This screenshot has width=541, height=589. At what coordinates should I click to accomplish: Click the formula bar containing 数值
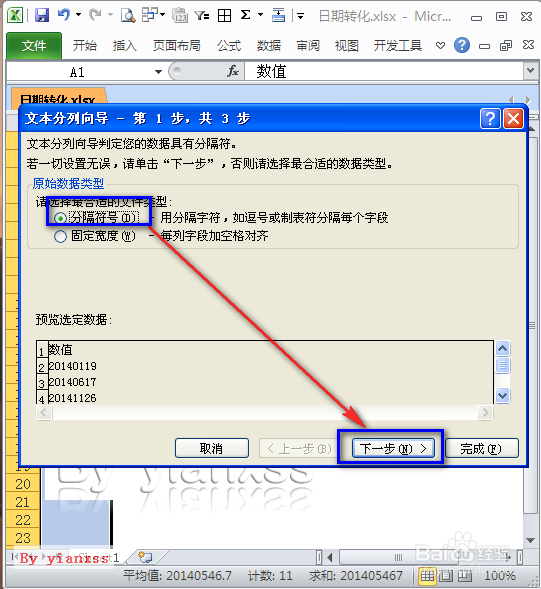[x=384, y=71]
